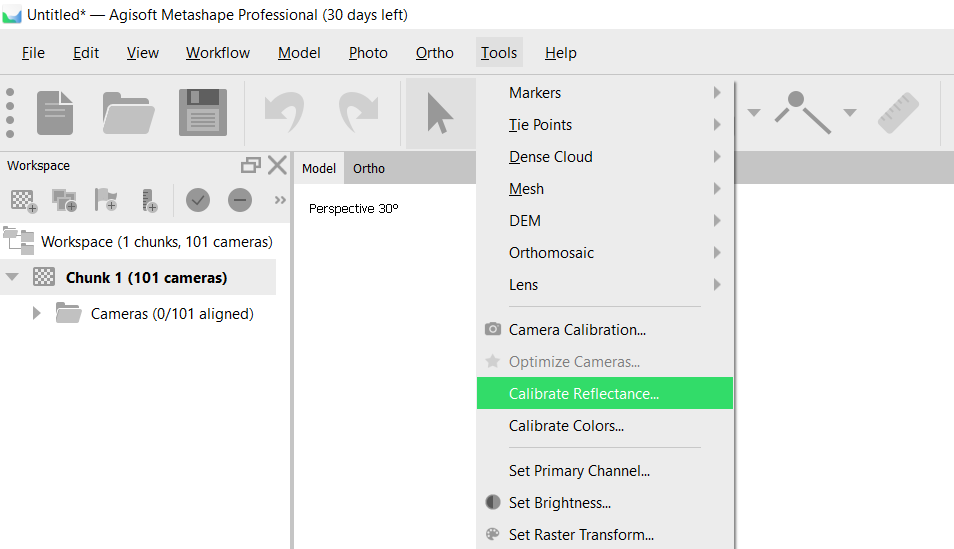Choose Calibrate Reflectance... from Tools menu
954x549 pixels.
tap(583, 394)
